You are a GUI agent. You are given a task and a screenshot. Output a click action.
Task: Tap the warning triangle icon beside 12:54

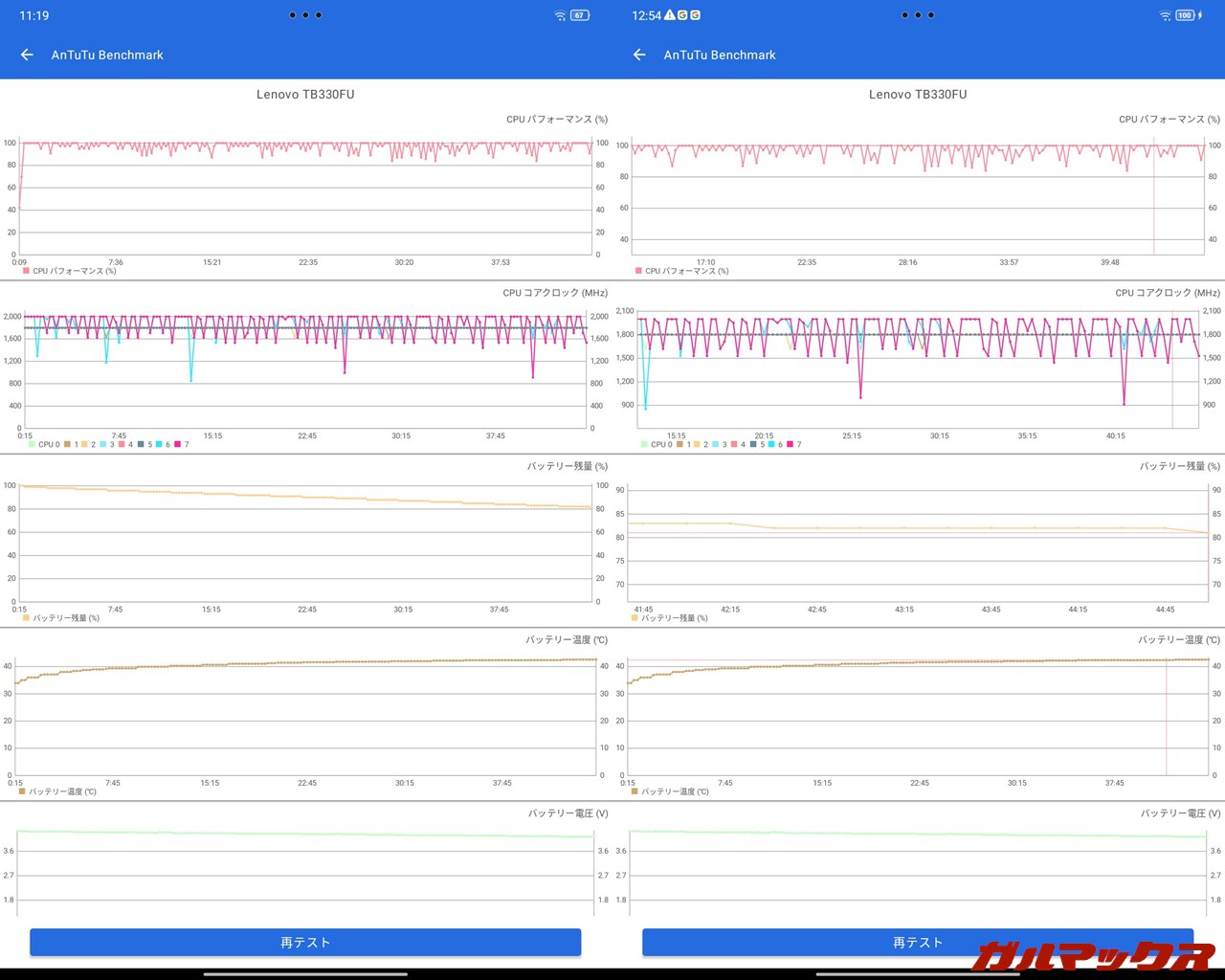coord(670,15)
